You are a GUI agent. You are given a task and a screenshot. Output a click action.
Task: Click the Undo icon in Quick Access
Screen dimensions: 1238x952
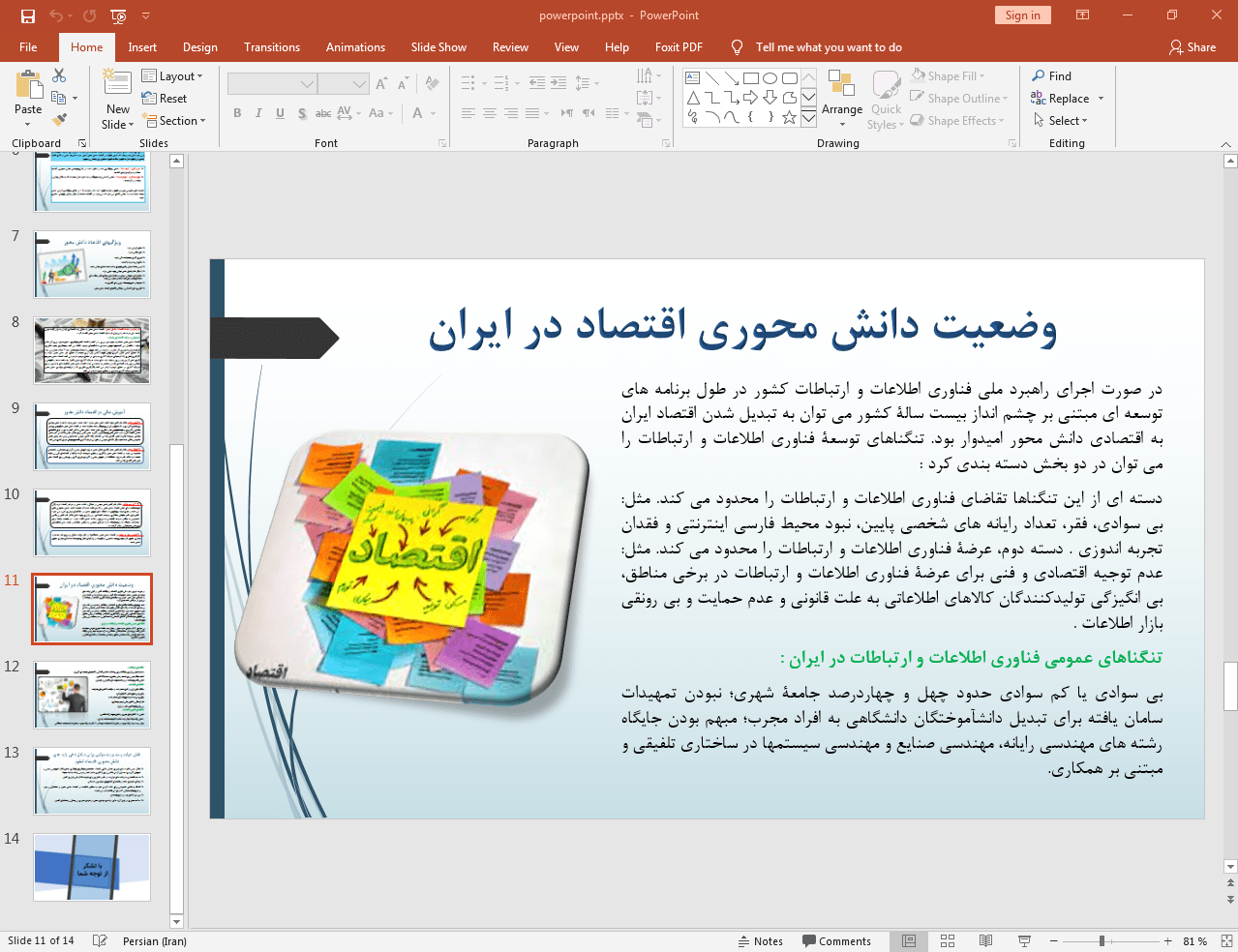[x=55, y=15]
